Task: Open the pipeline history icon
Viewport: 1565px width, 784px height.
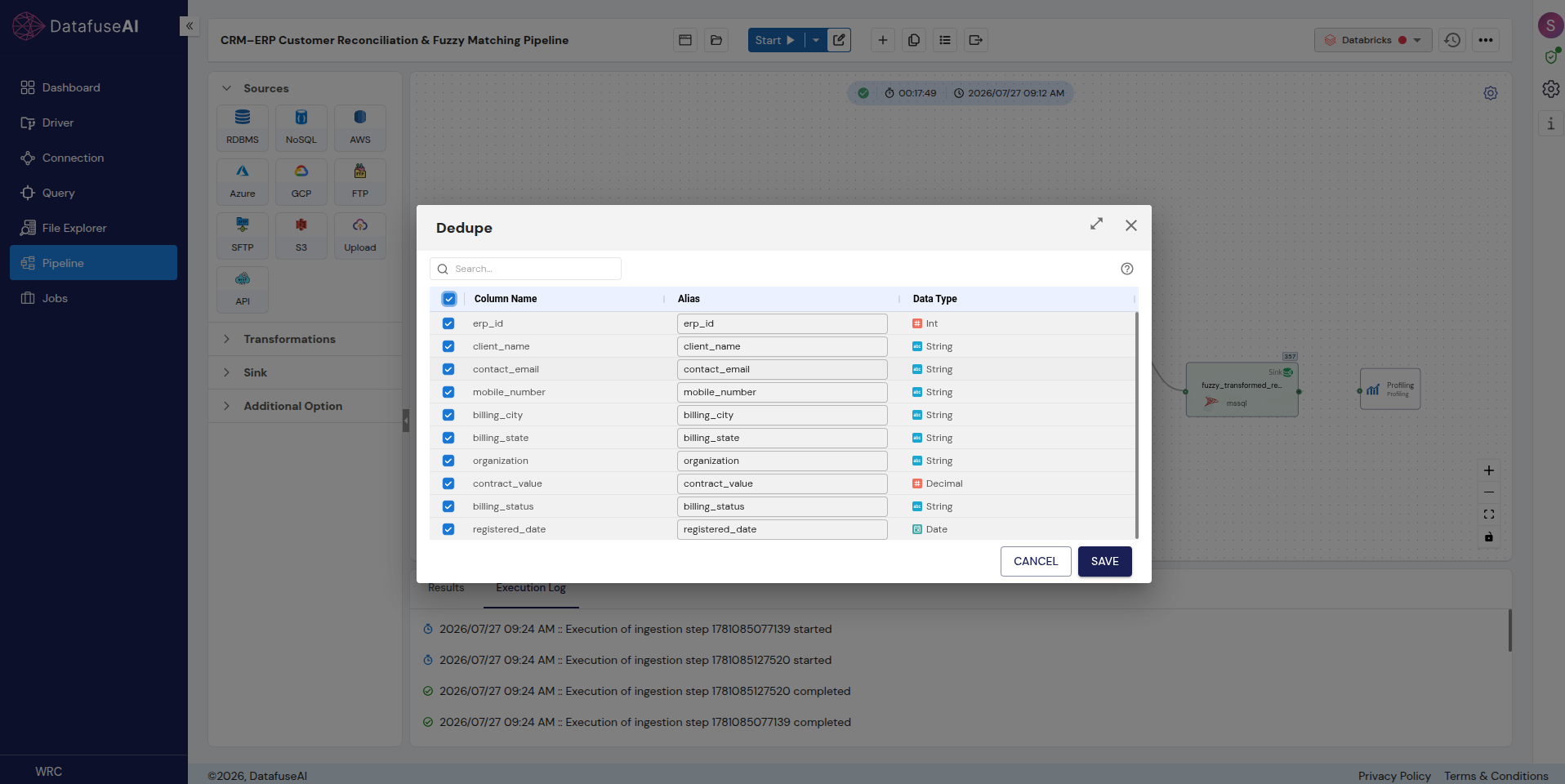Action: [x=1452, y=40]
